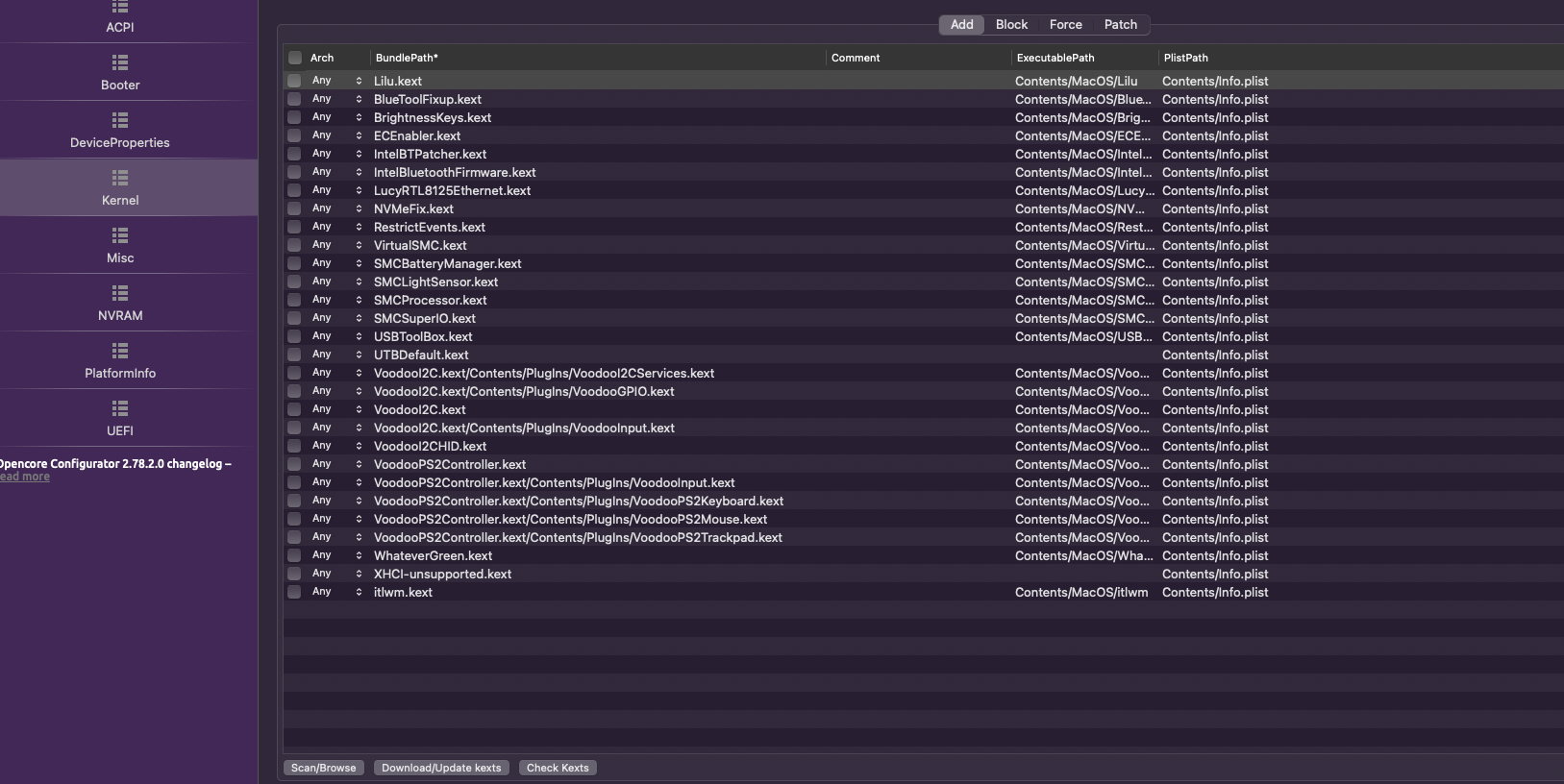Select the VoodooI2CServices.kext plugin path

544,373
